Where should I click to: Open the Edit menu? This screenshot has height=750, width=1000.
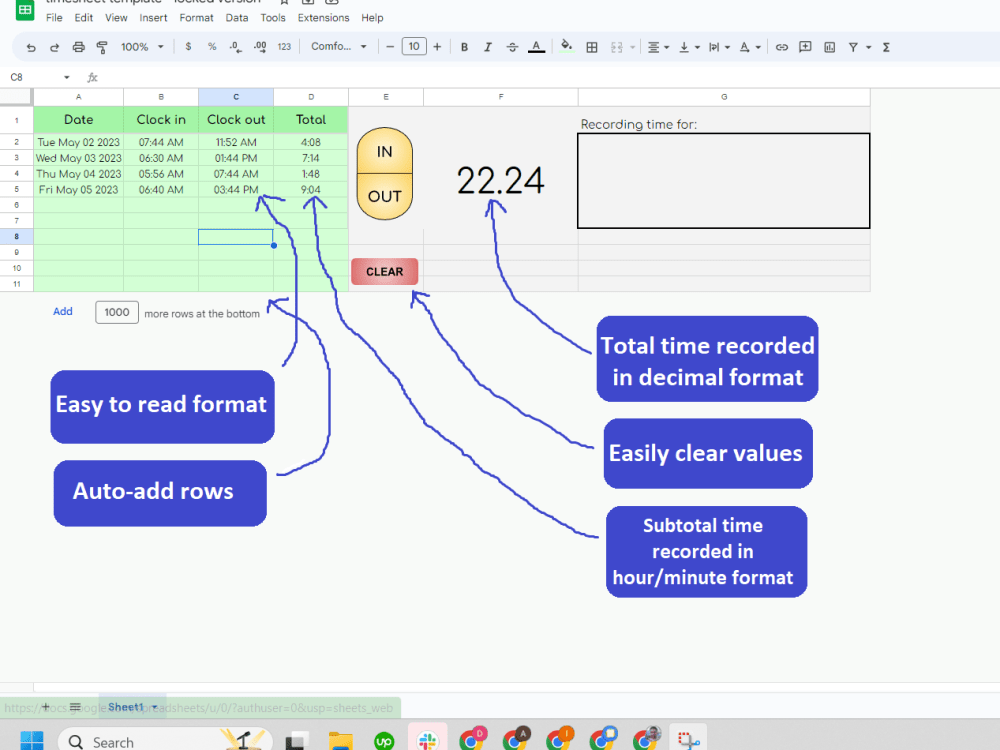[x=84, y=18]
